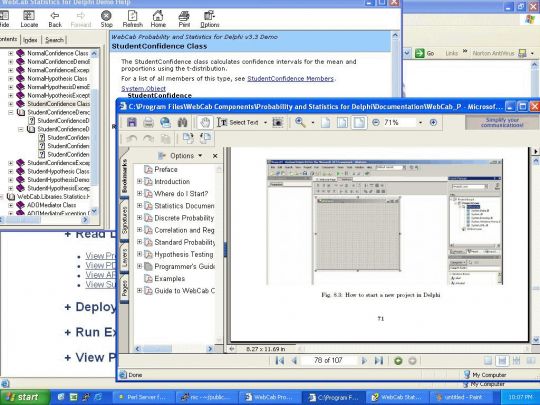This screenshot has height=405, width=540.
Task: Select the Hand tool in PDF toolbar
Action: (205, 122)
